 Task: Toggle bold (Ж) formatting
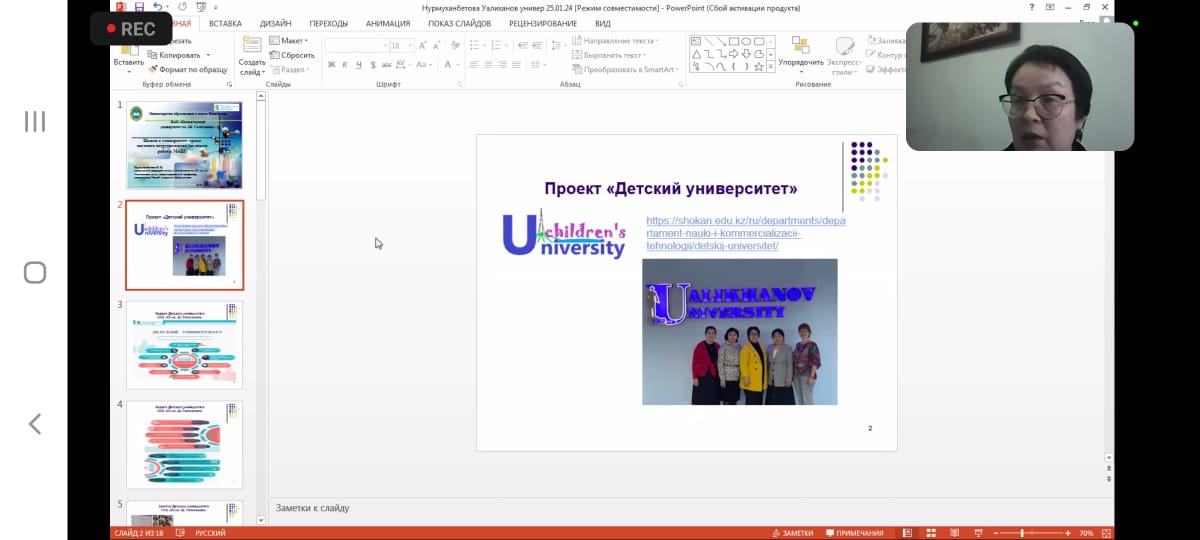click(331, 65)
